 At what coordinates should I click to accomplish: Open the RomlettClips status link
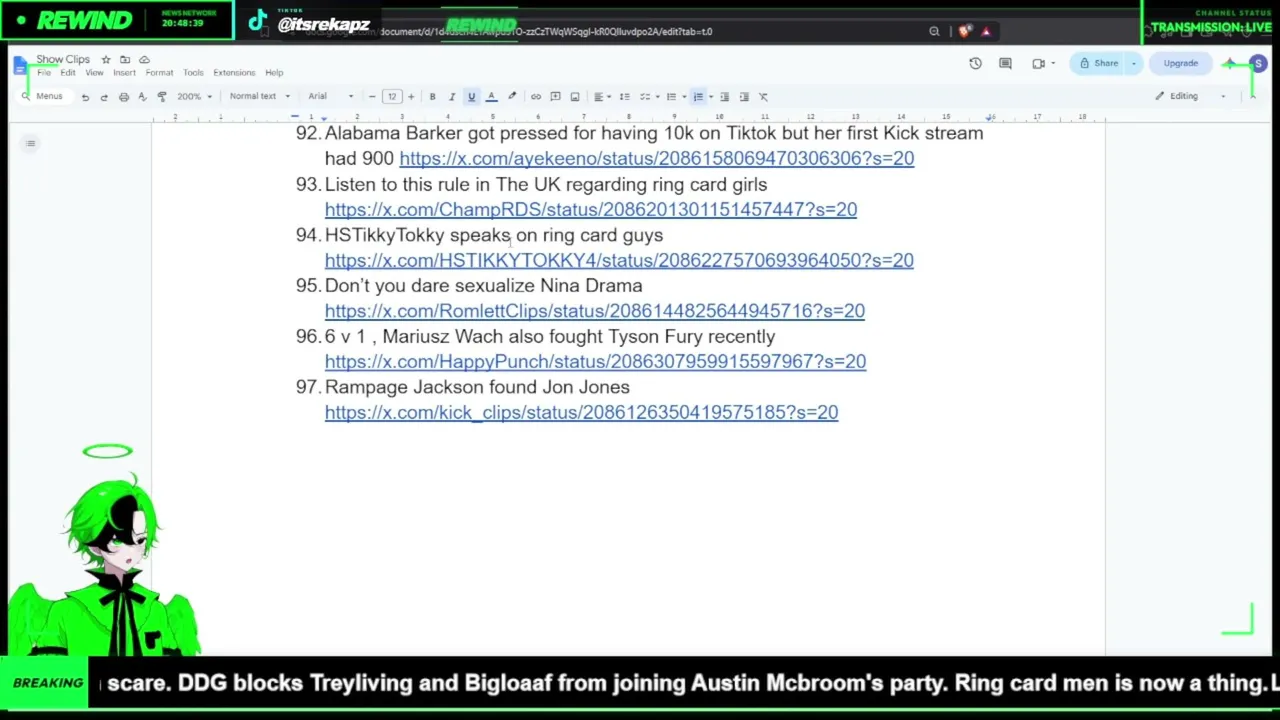point(595,311)
